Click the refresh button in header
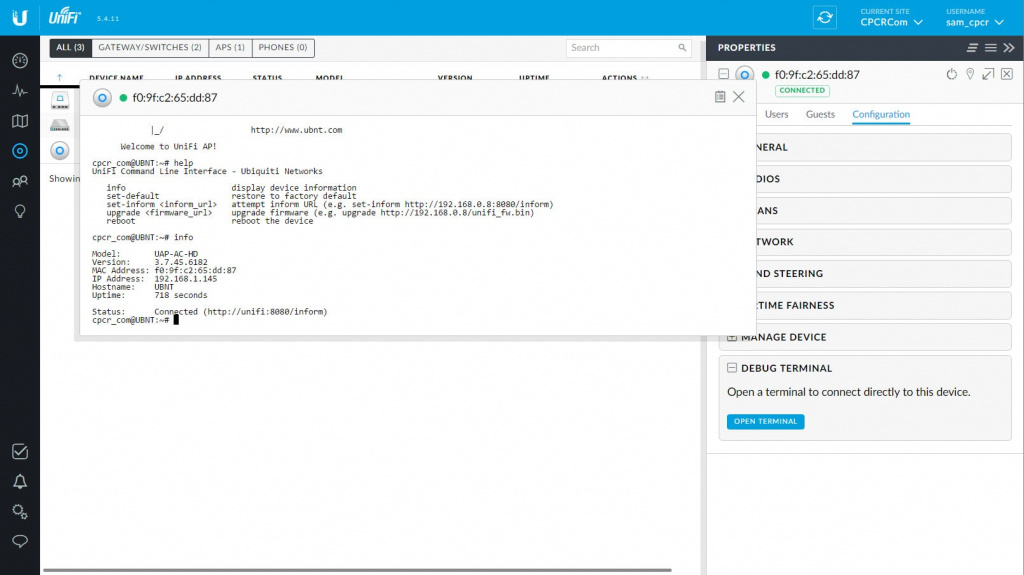Viewport: 1024px width, 575px height. coord(825,17)
